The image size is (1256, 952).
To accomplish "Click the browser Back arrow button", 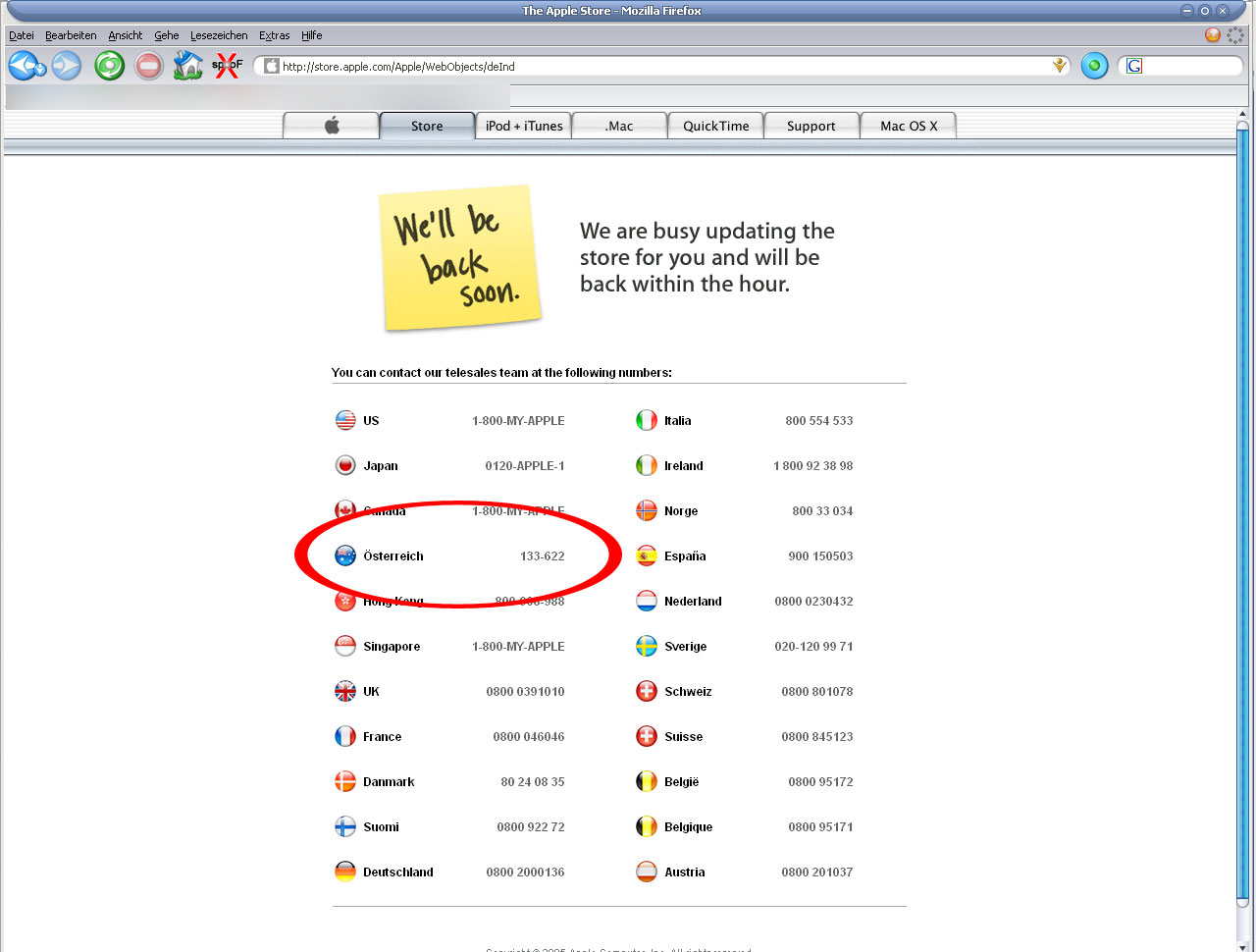I will click(26, 66).
